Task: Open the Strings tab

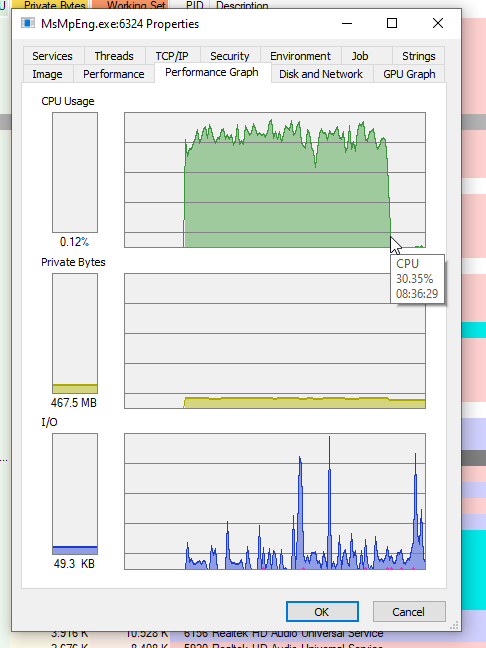Action: pyautogui.click(x=419, y=56)
